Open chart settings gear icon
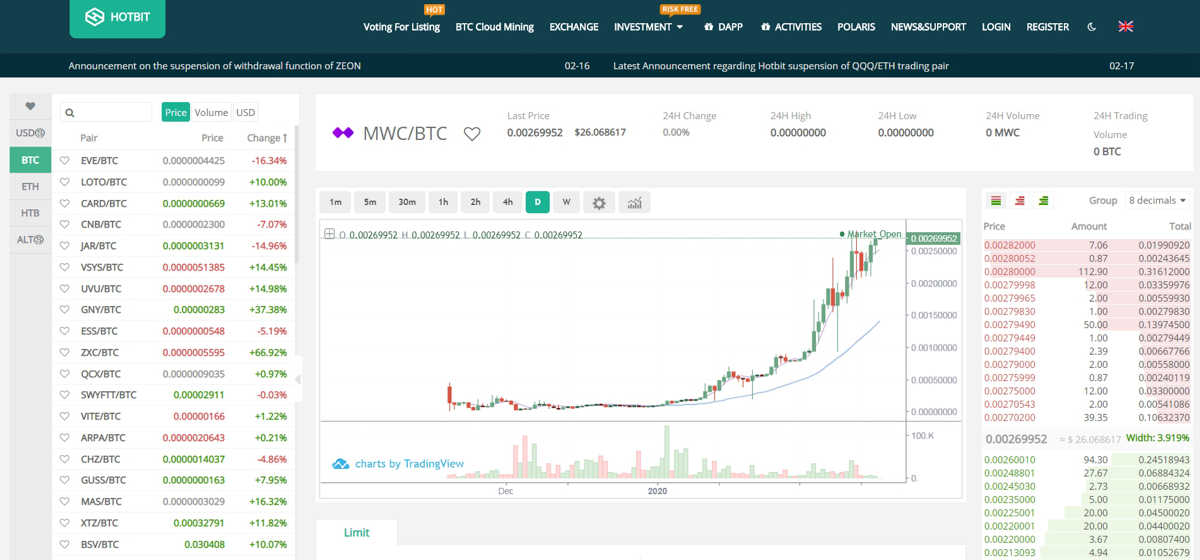Image resolution: width=1200 pixels, height=560 pixels. 599,202
